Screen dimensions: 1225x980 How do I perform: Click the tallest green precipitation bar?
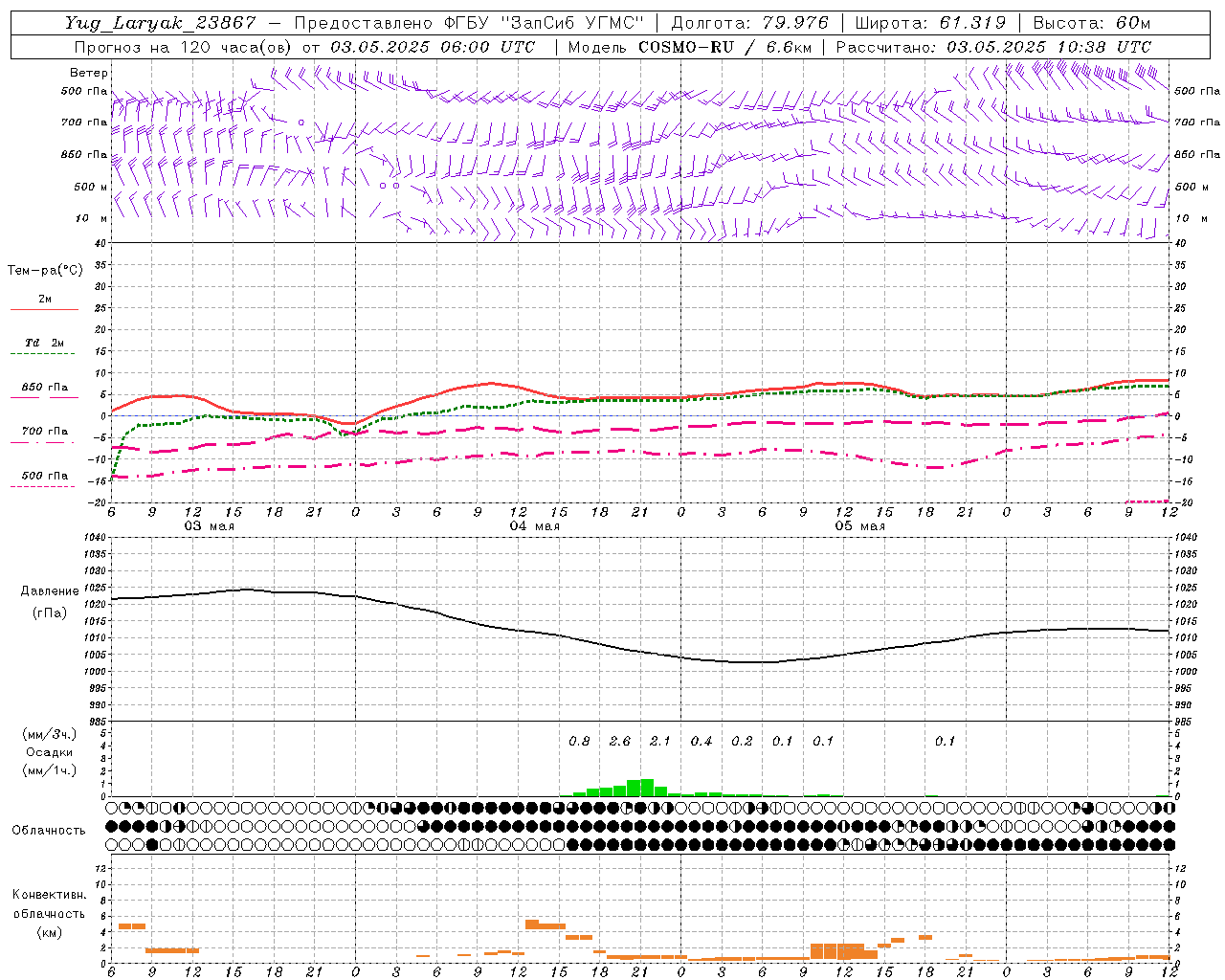647,788
